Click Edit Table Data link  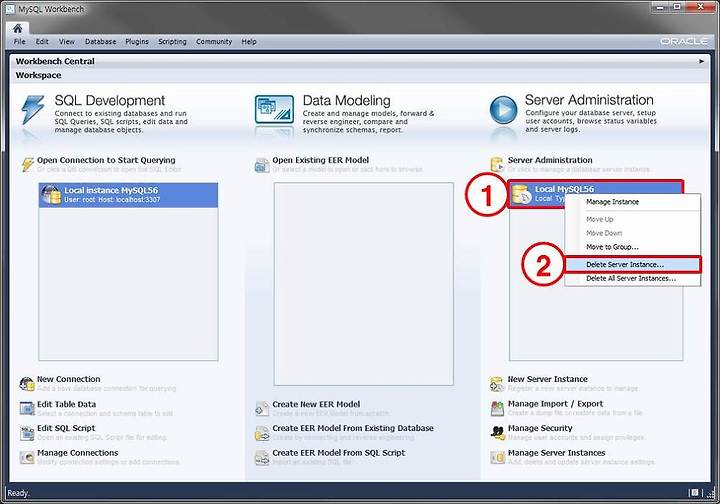pyautogui.click(x=67, y=404)
